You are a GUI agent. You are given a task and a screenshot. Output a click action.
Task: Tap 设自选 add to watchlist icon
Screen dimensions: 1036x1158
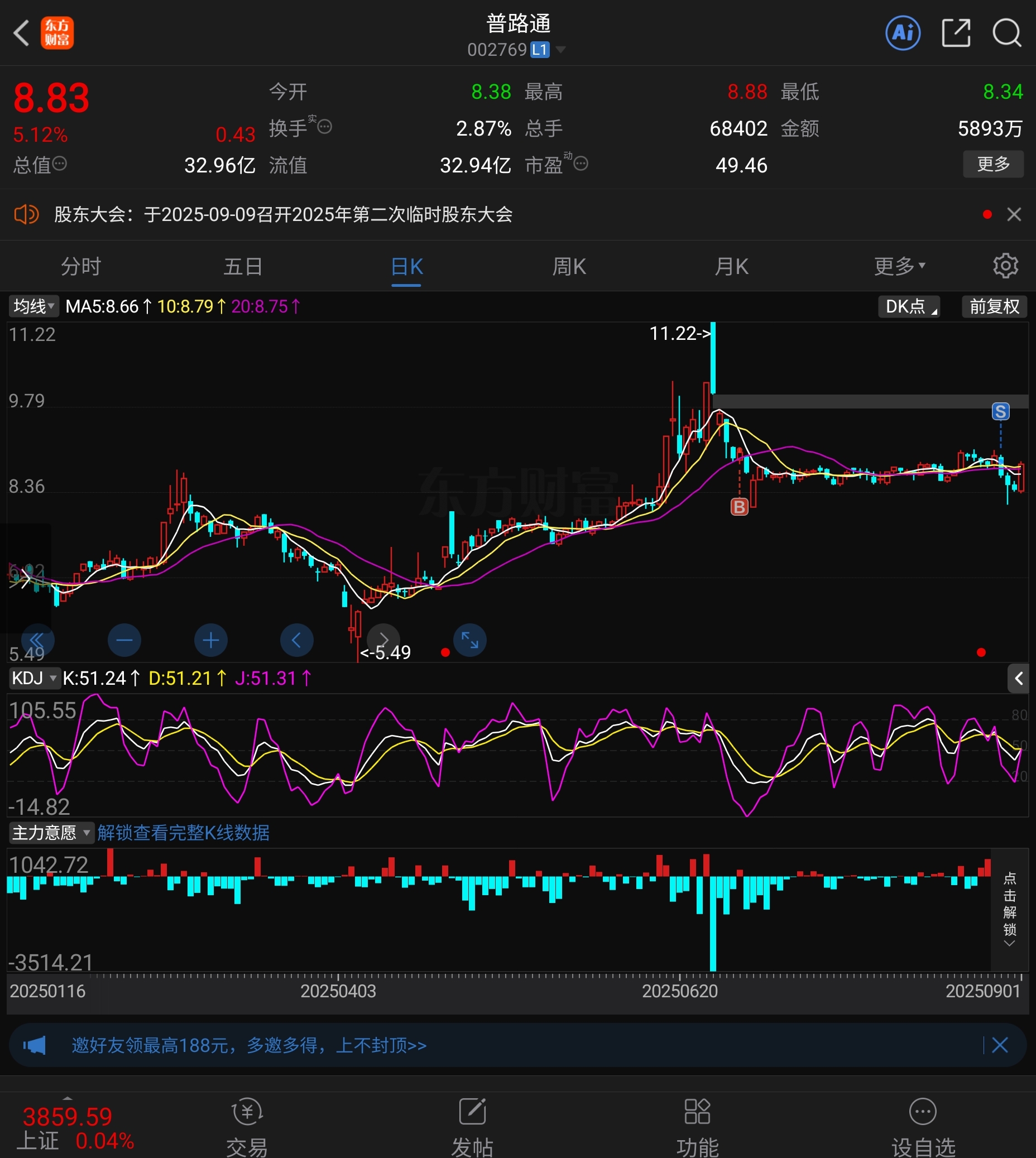(x=923, y=1127)
